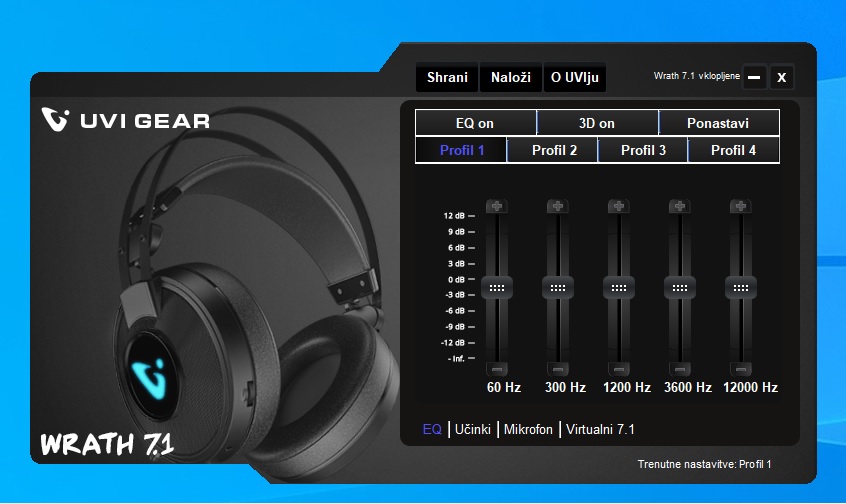Reset settings with Ponastavi button
Viewport: 846px width, 504px height.
(719, 123)
